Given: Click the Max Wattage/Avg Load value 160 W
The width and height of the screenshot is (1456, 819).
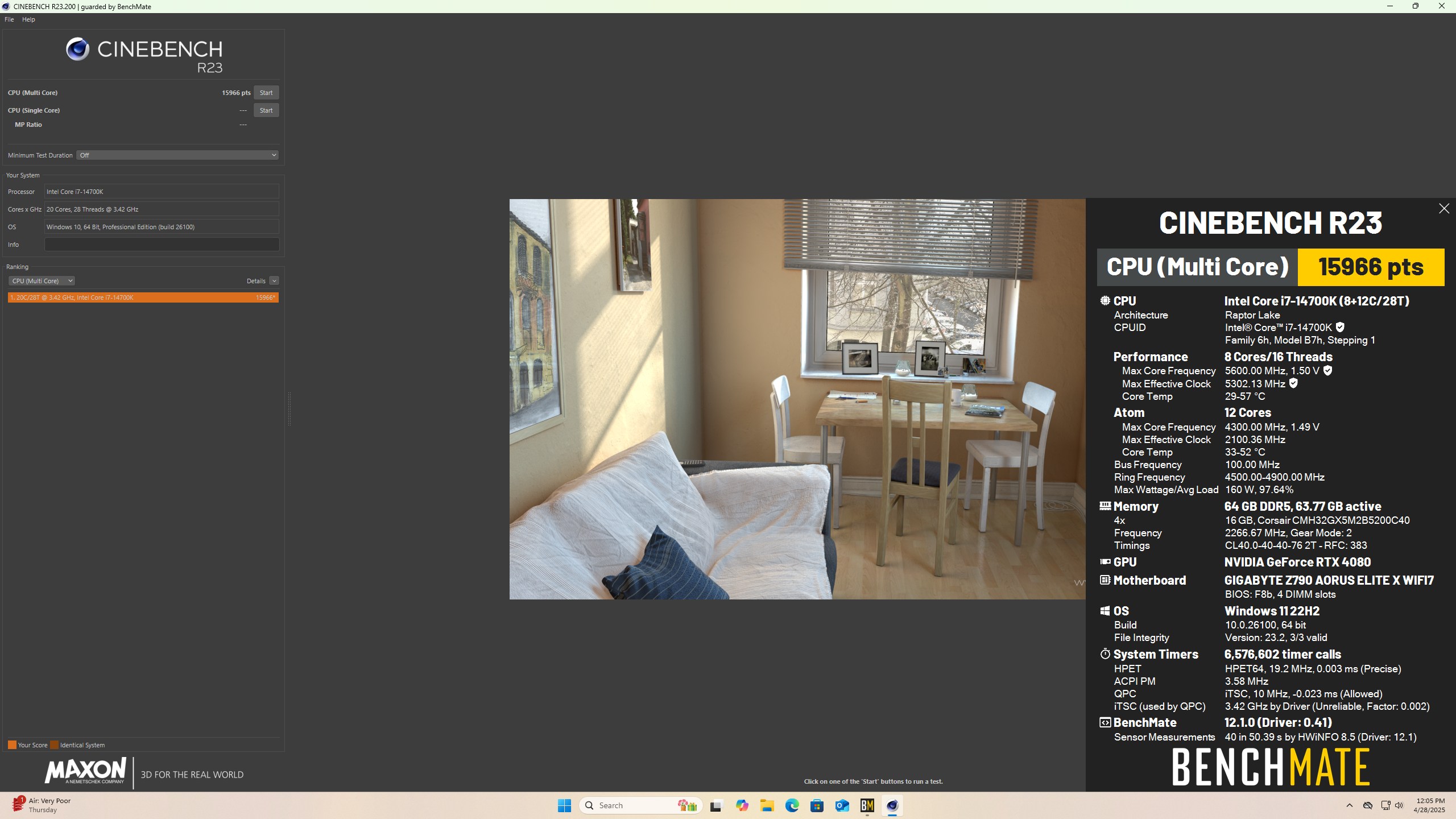Looking at the screenshot, I should point(1259,490).
